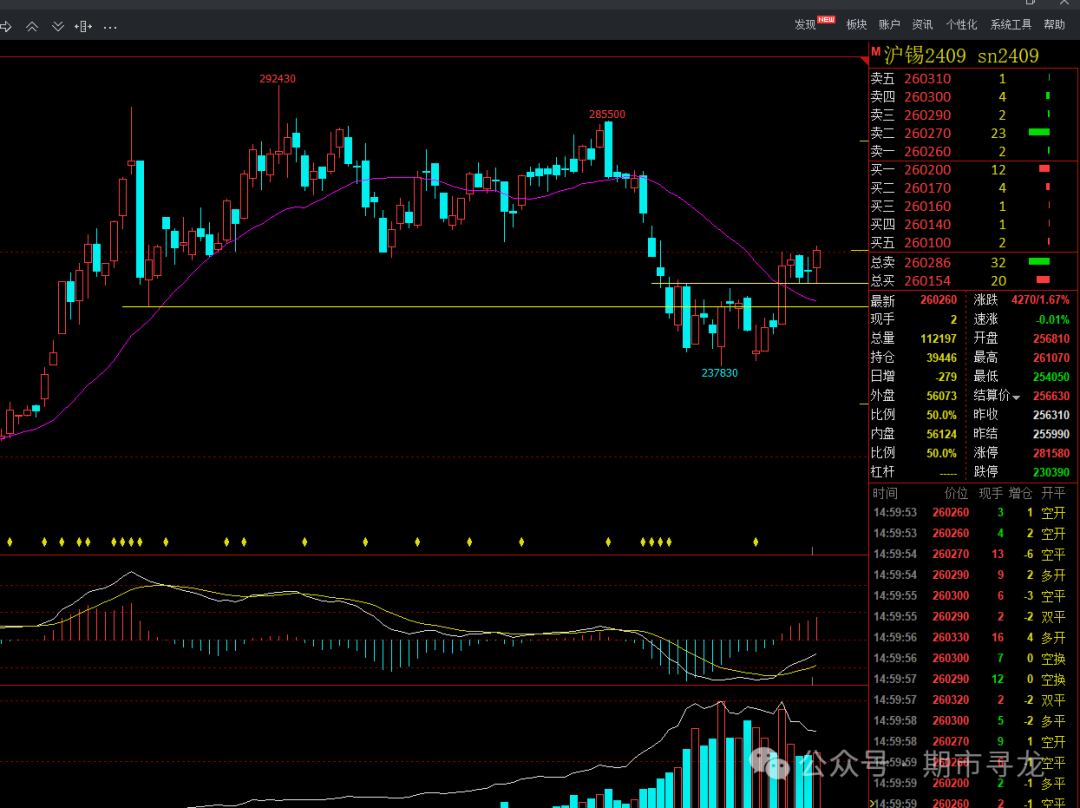Screen dimensions: 1080x808
Task: Click the rightmost yellow diamond marker
Action: 756,542
